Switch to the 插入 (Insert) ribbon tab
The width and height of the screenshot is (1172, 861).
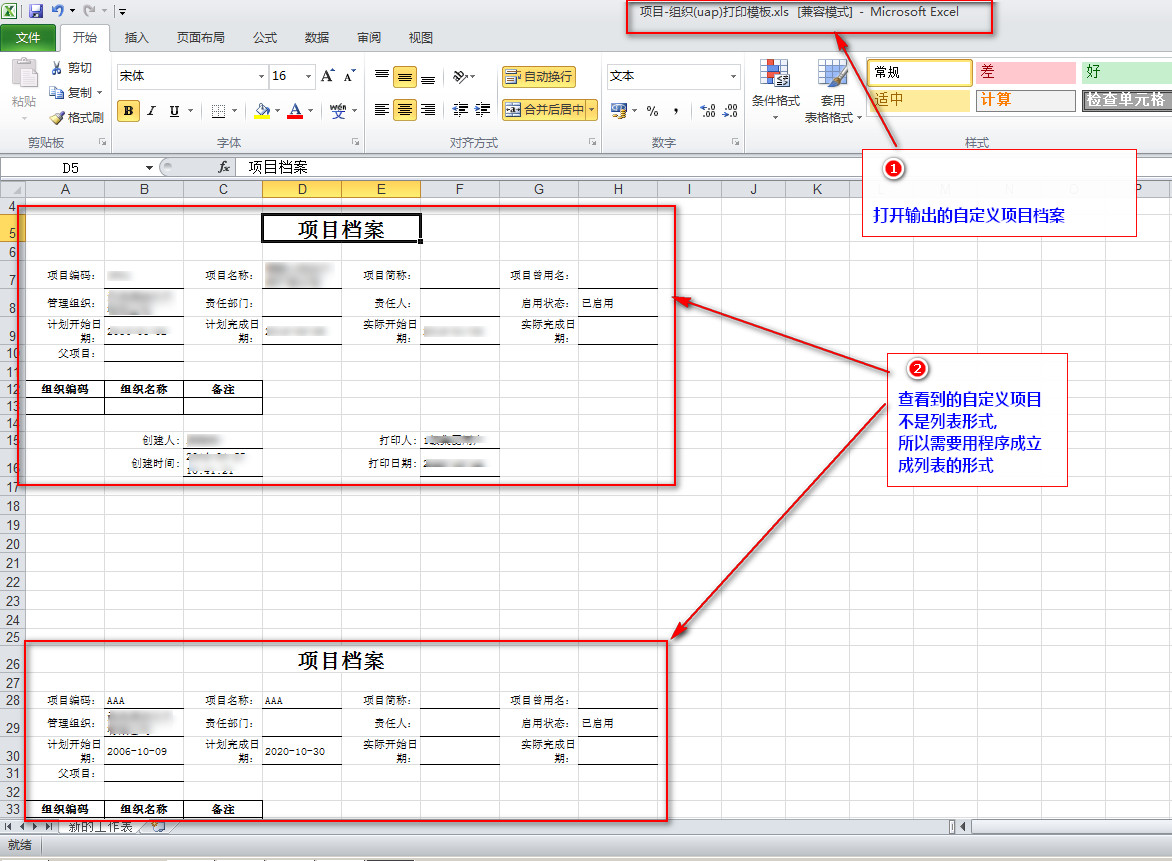(x=136, y=38)
